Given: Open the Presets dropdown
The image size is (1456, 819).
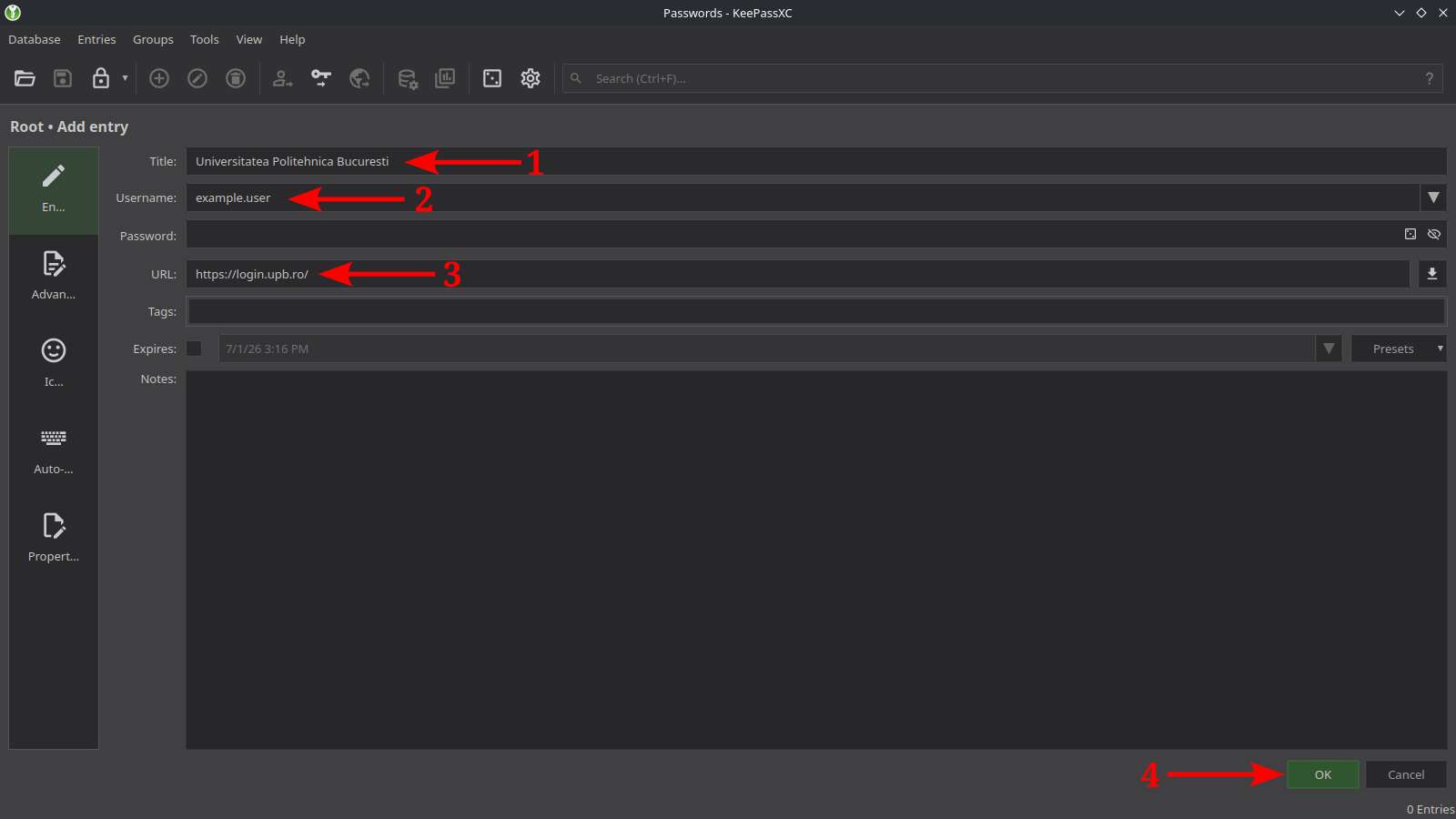Looking at the screenshot, I should pos(1399,349).
